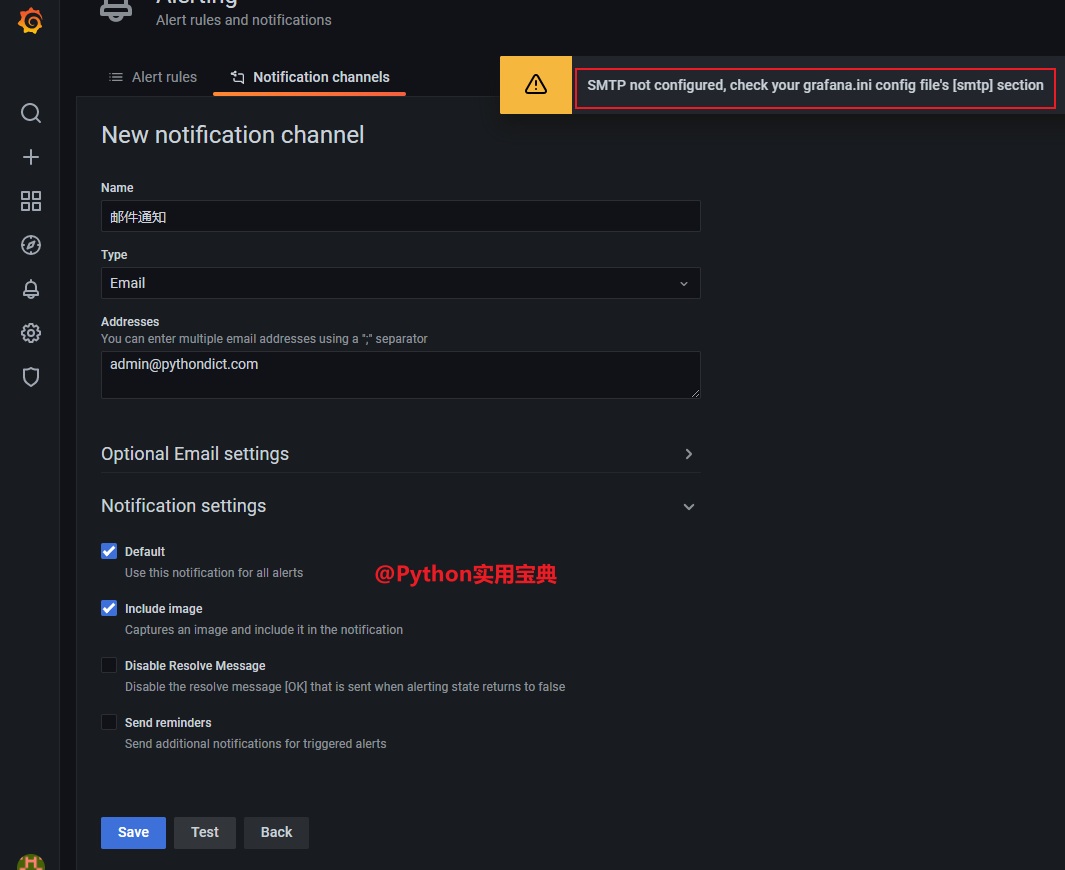Open the Explore compass icon
The width and height of the screenshot is (1065, 870).
[31, 244]
